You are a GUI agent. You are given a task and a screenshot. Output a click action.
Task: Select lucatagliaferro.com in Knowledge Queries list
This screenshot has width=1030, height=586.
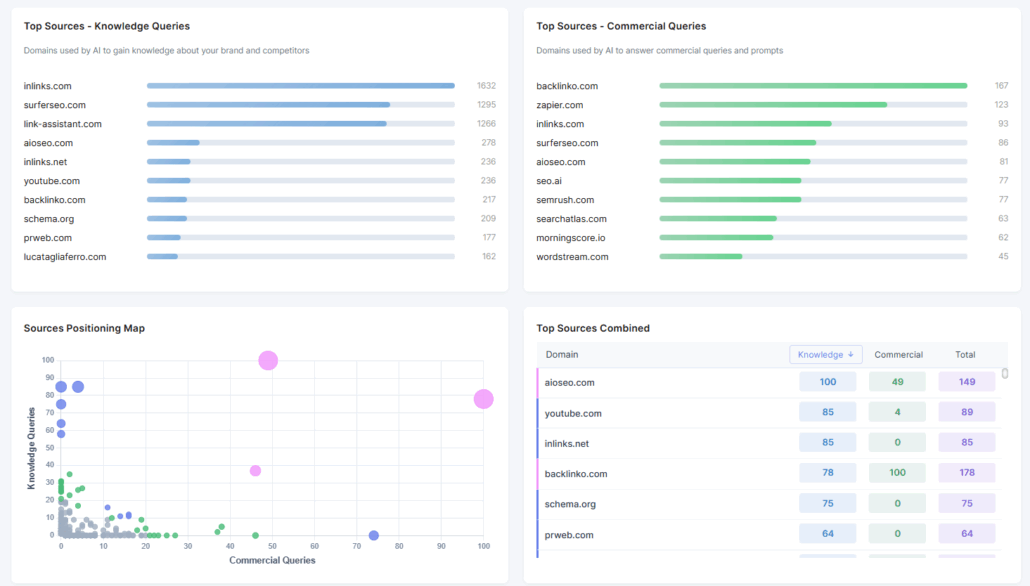pyautogui.click(x=64, y=258)
